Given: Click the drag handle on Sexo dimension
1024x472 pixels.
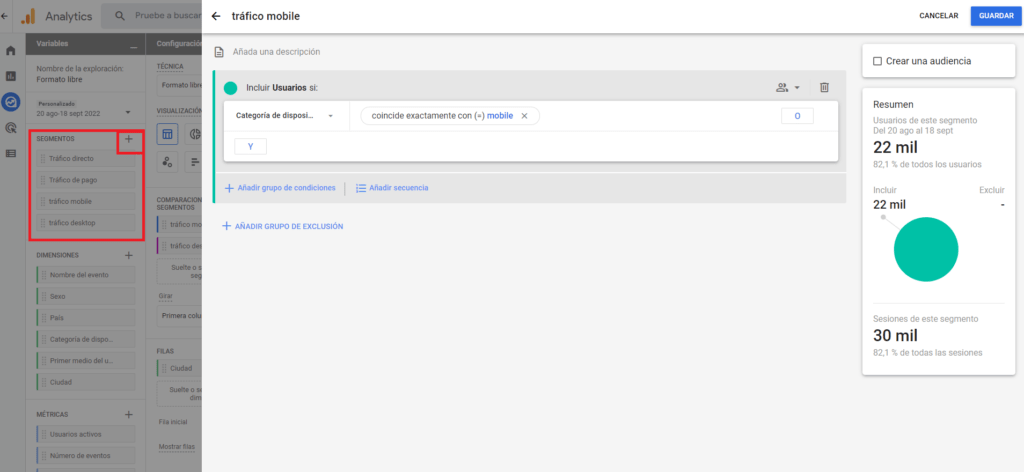Looking at the screenshot, I should click(x=44, y=296).
